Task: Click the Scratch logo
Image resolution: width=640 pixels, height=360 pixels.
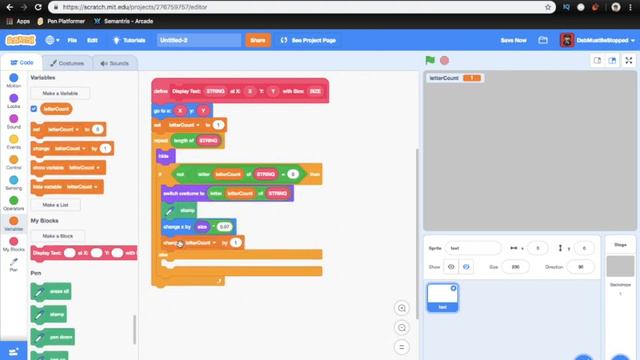Action: point(20,40)
